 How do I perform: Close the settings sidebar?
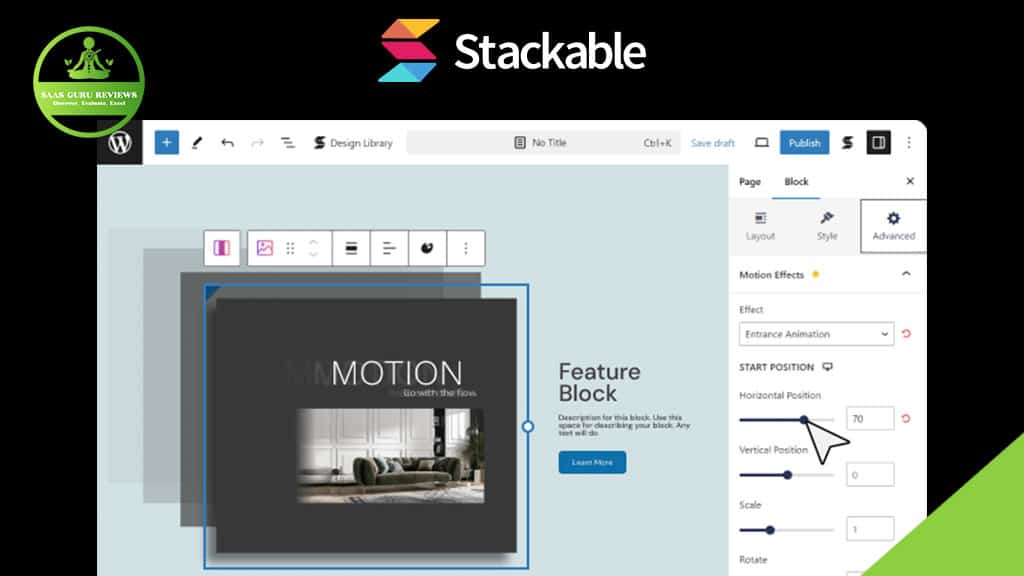tap(910, 181)
